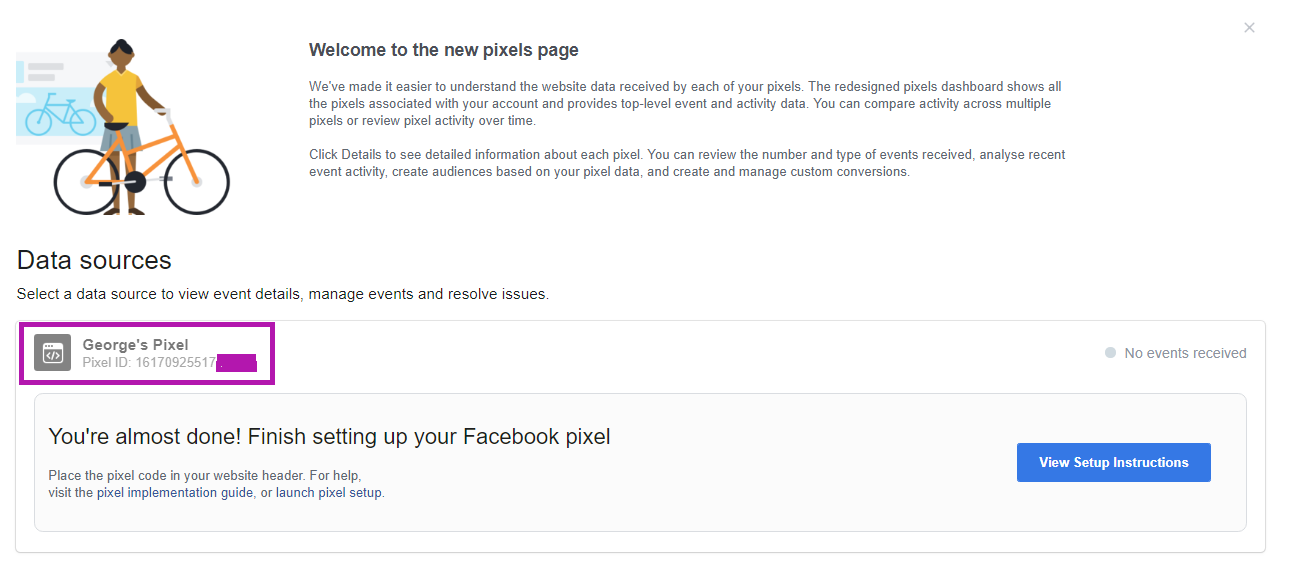
Task: Click the Place the pixel code instruction text
Action: 205,476
